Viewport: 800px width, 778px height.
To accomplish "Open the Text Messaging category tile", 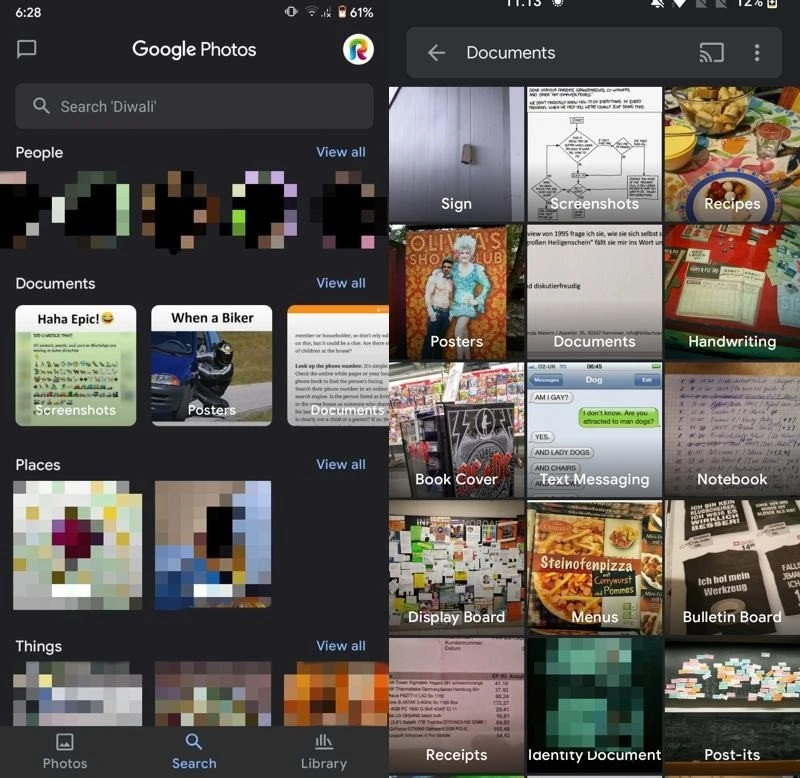I will point(594,430).
